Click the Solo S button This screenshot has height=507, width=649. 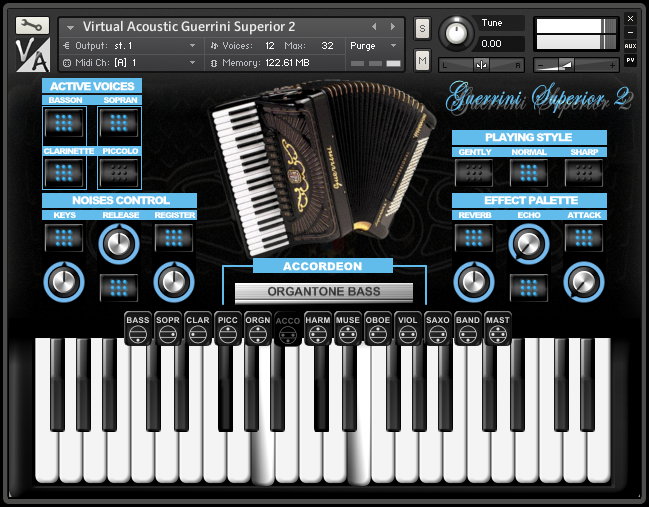[x=422, y=29]
